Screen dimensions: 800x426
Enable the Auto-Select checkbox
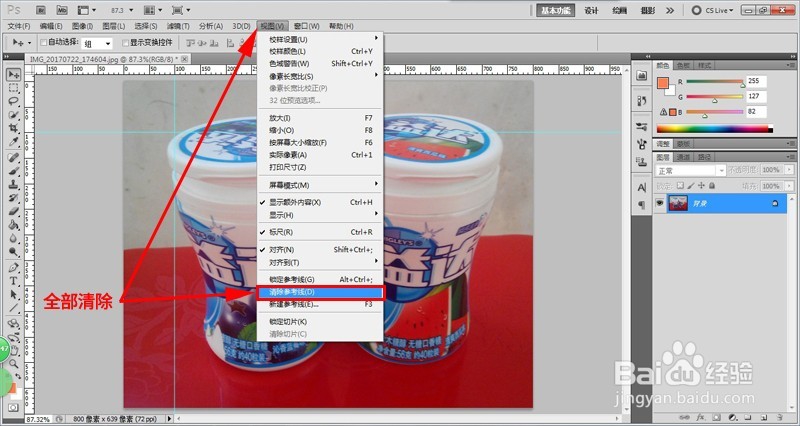coord(43,43)
